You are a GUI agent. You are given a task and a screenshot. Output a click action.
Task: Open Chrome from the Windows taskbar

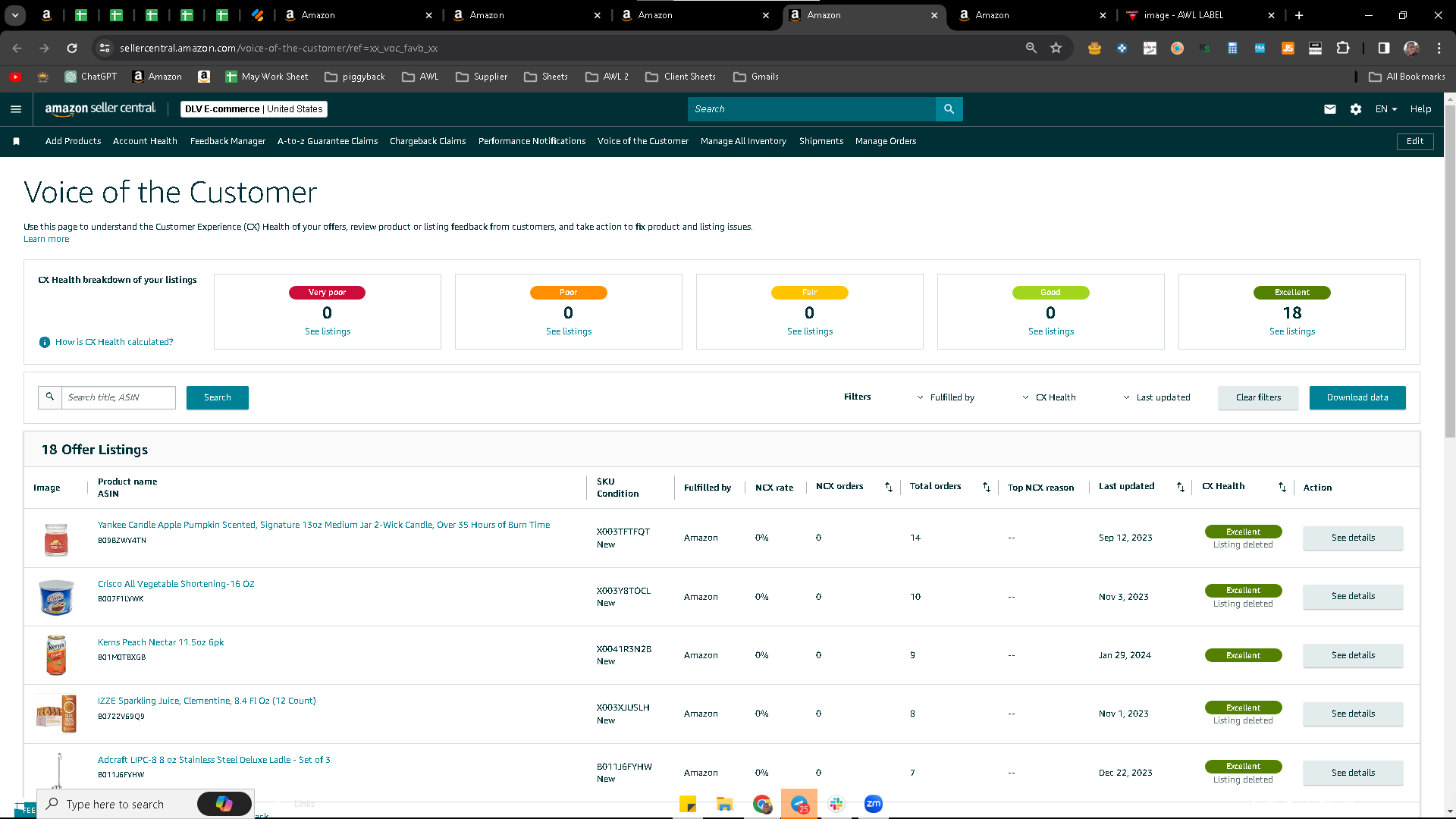[762, 804]
